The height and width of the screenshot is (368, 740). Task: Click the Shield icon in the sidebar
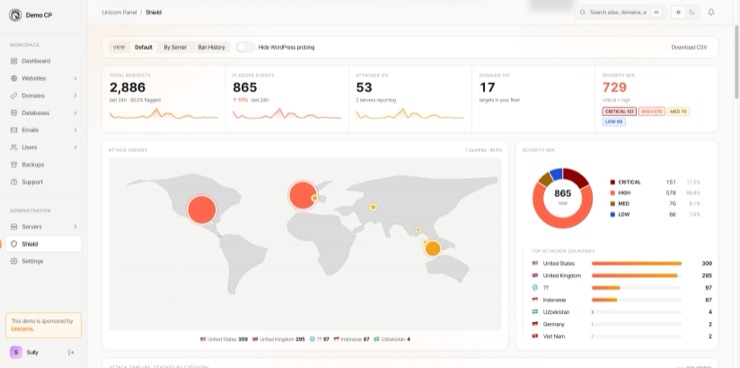click(14, 244)
